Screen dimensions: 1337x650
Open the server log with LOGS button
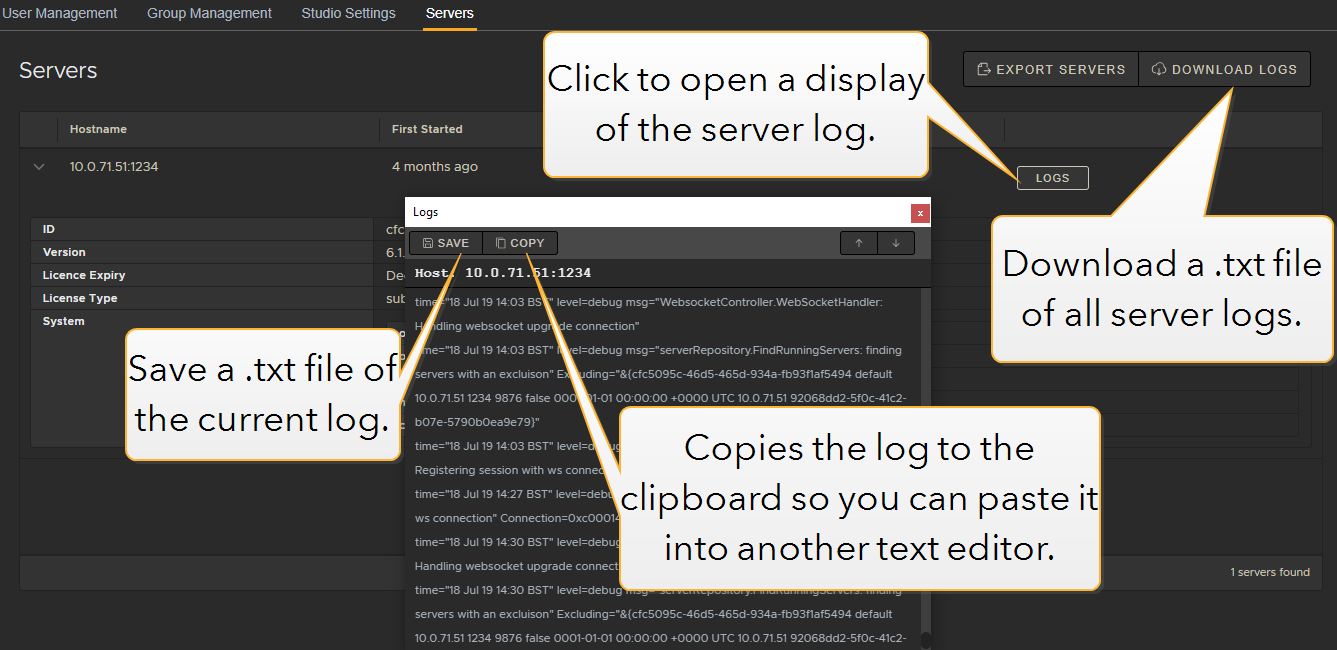[x=1052, y=178]
